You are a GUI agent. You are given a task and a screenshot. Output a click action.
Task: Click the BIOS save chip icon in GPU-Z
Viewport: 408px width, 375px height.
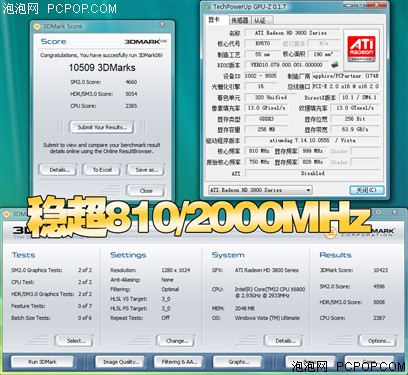335,64
